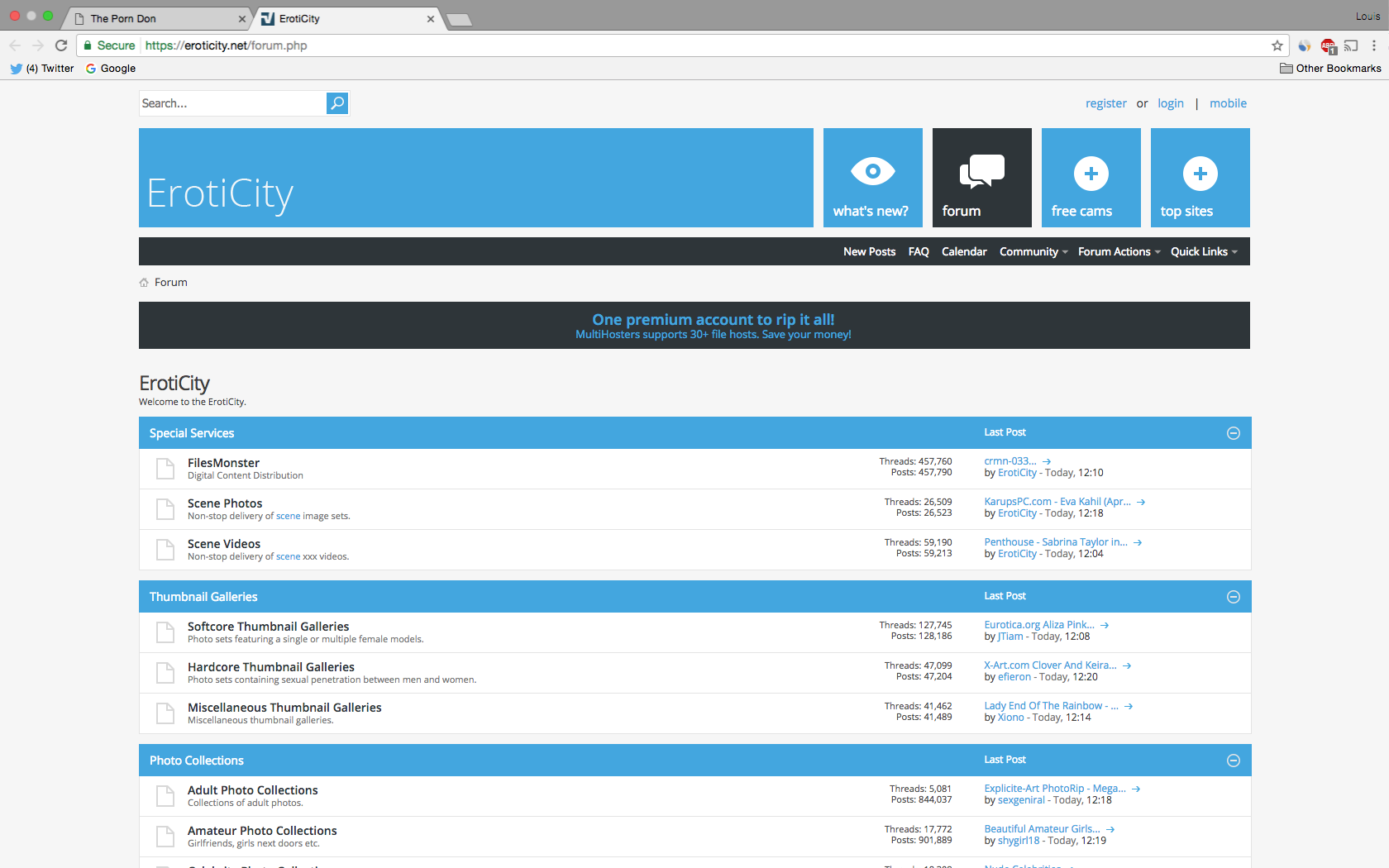The width and height of the screenshot is (1389, 868).
Task: Open Special Services category heading
Action: point(192,433)
